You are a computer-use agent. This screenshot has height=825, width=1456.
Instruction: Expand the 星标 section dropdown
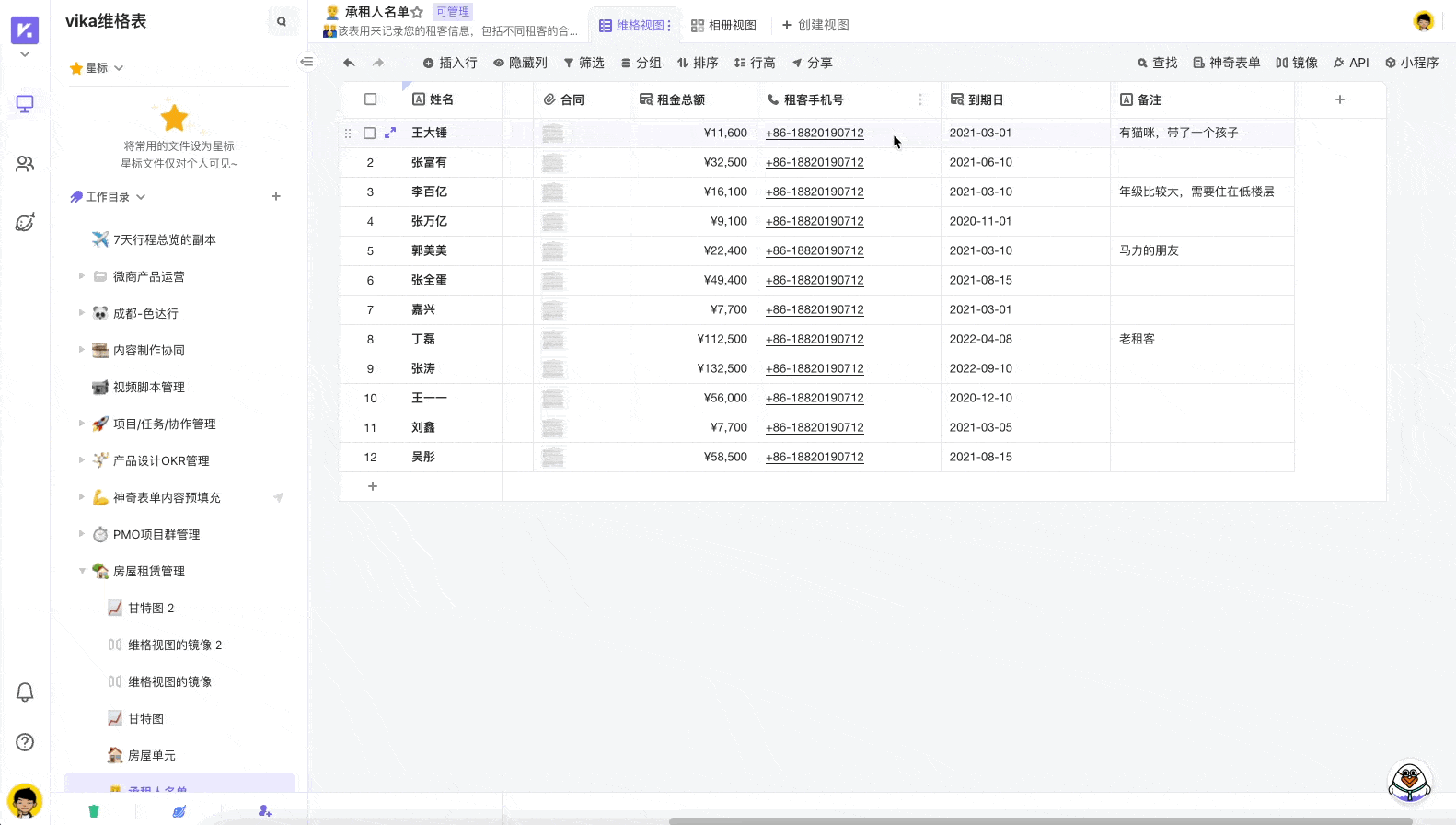[x=119, y=68]
